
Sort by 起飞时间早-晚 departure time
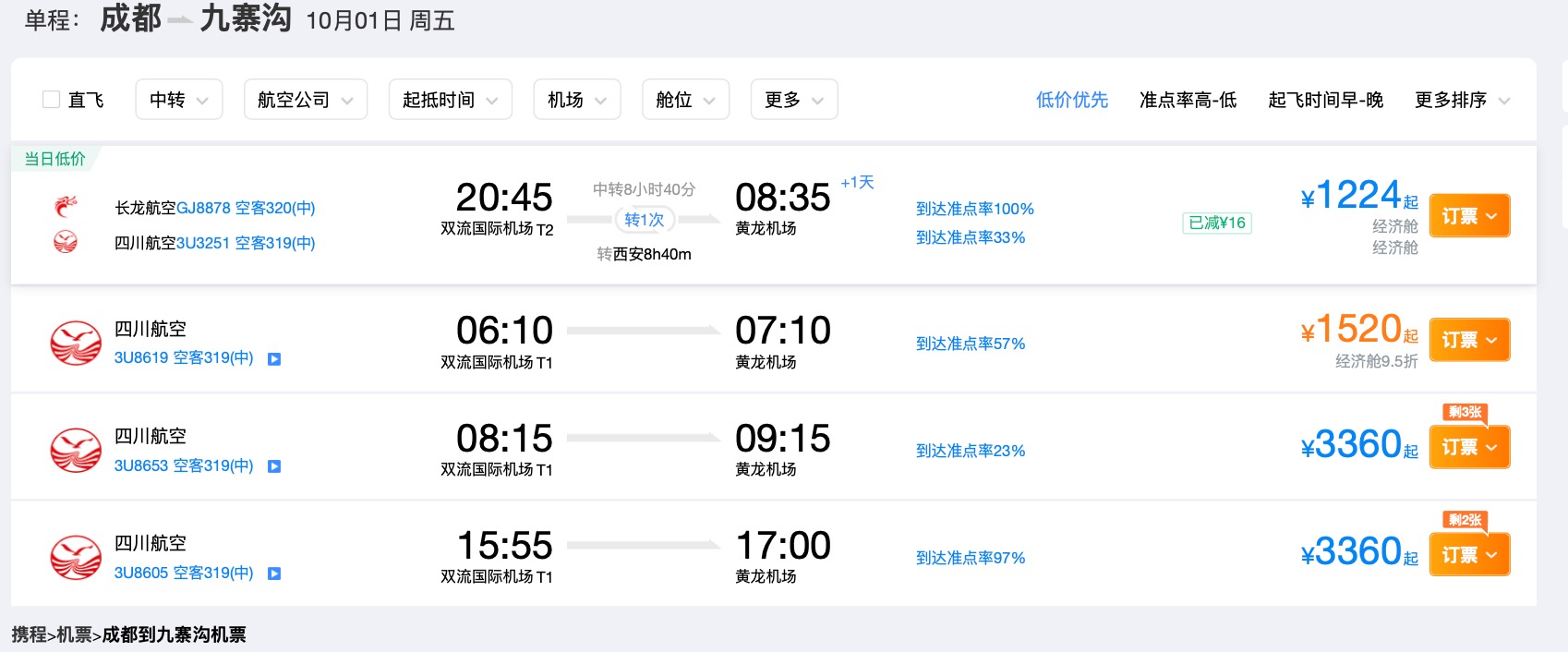(1326, 100)
